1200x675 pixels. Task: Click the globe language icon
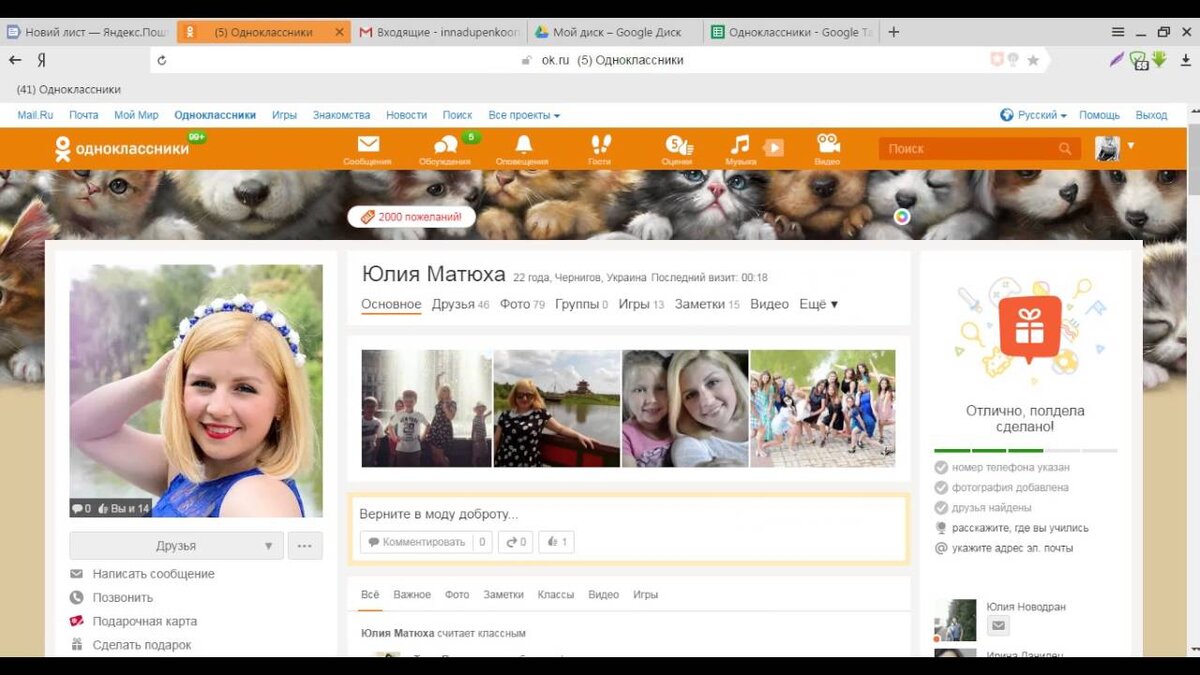pyautogui.click(x=1007, y=115)
